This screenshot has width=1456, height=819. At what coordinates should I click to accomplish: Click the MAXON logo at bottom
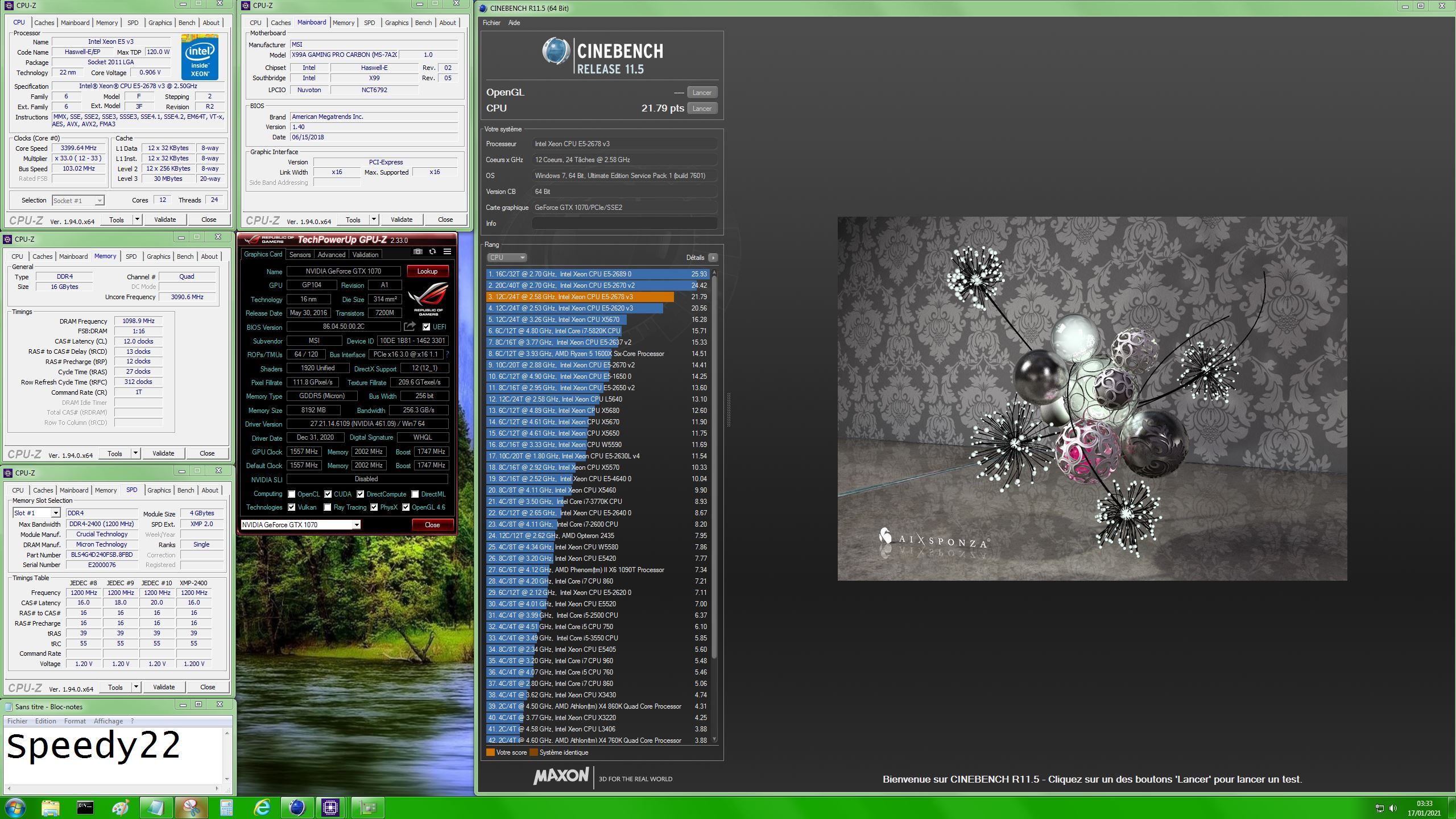point(561,776)
